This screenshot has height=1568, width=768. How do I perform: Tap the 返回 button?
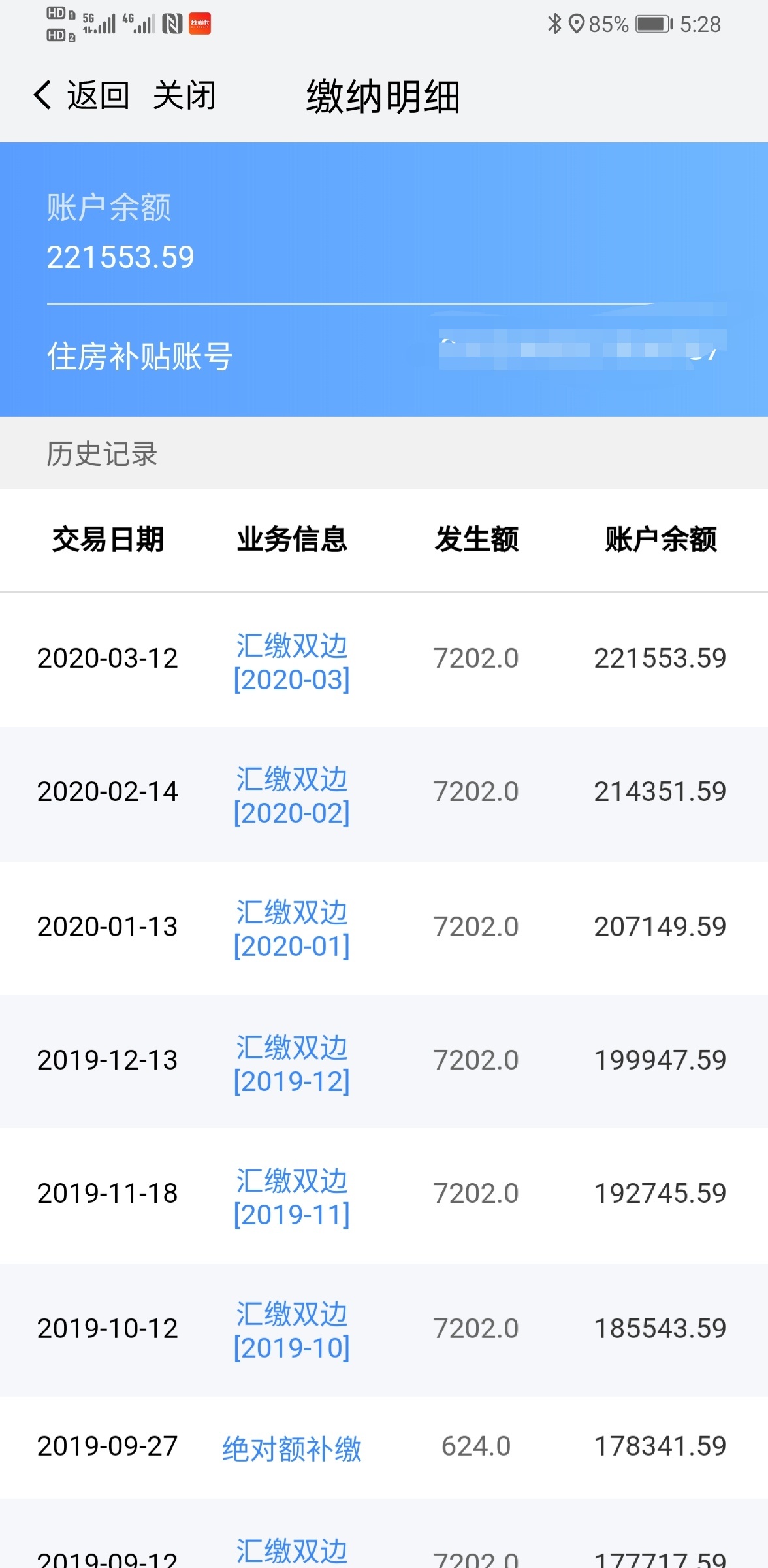[98, 95]
